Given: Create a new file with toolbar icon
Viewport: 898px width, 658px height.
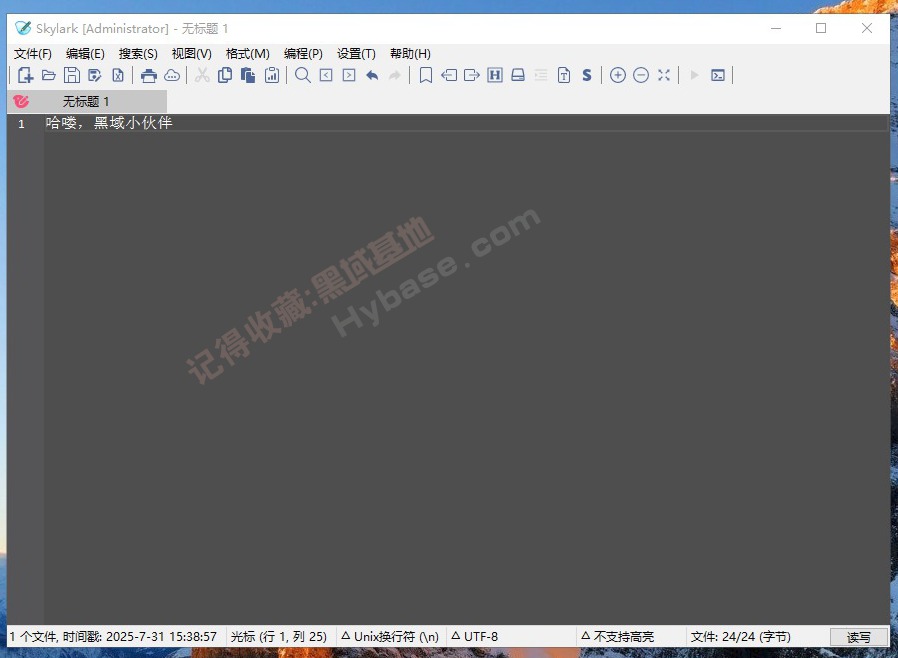Looking at the screenshot, I should [25, 75].
